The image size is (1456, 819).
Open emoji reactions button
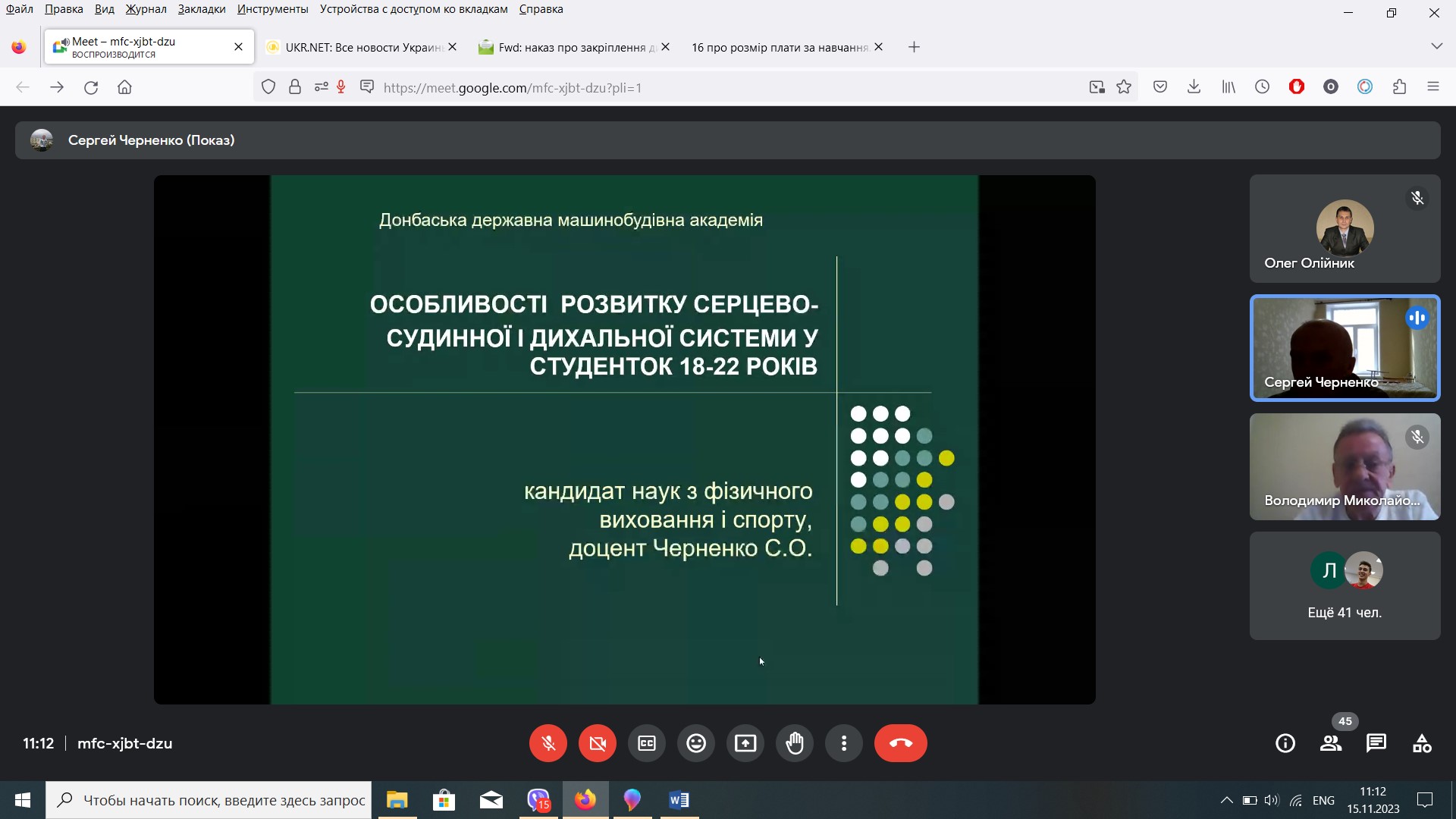click(x=696, y=743)
